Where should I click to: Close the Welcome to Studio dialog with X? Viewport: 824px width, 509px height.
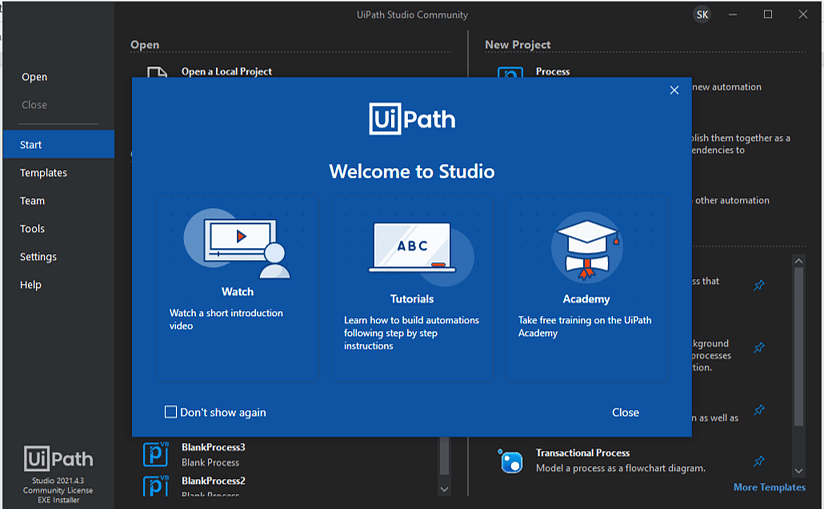coord(674,90)
